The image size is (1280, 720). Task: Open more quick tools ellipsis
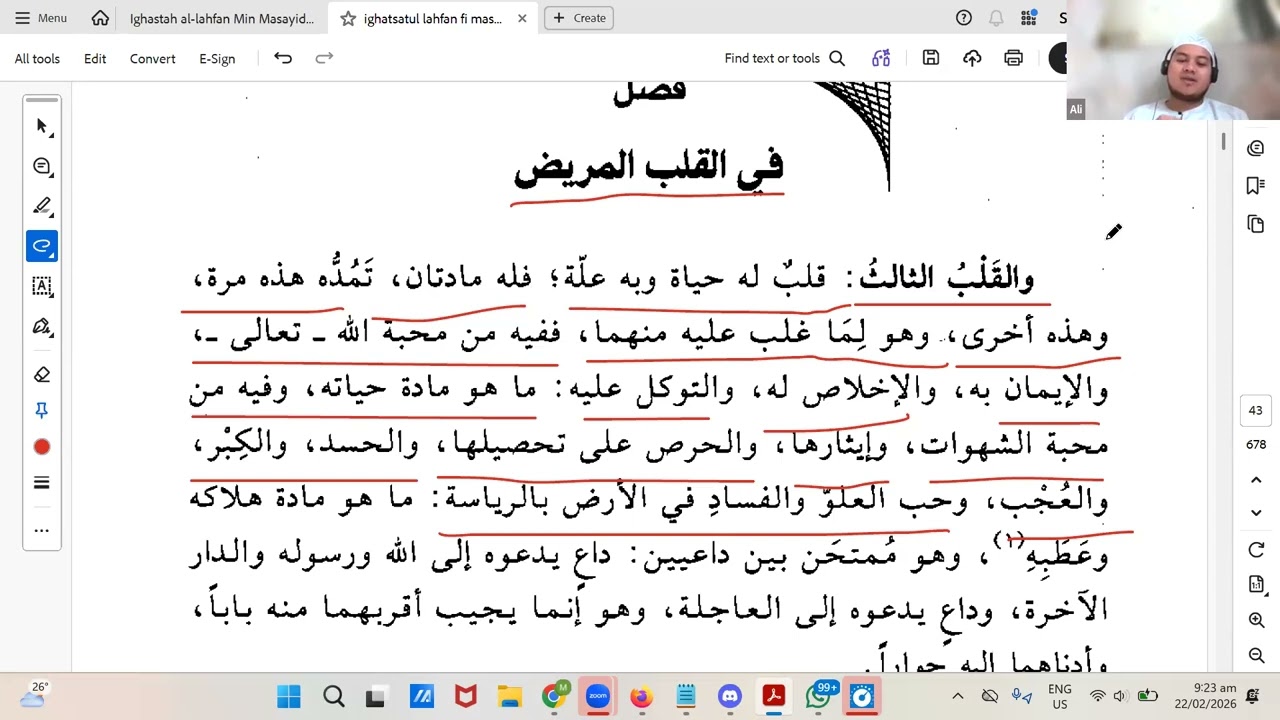[x=42, y=530]
